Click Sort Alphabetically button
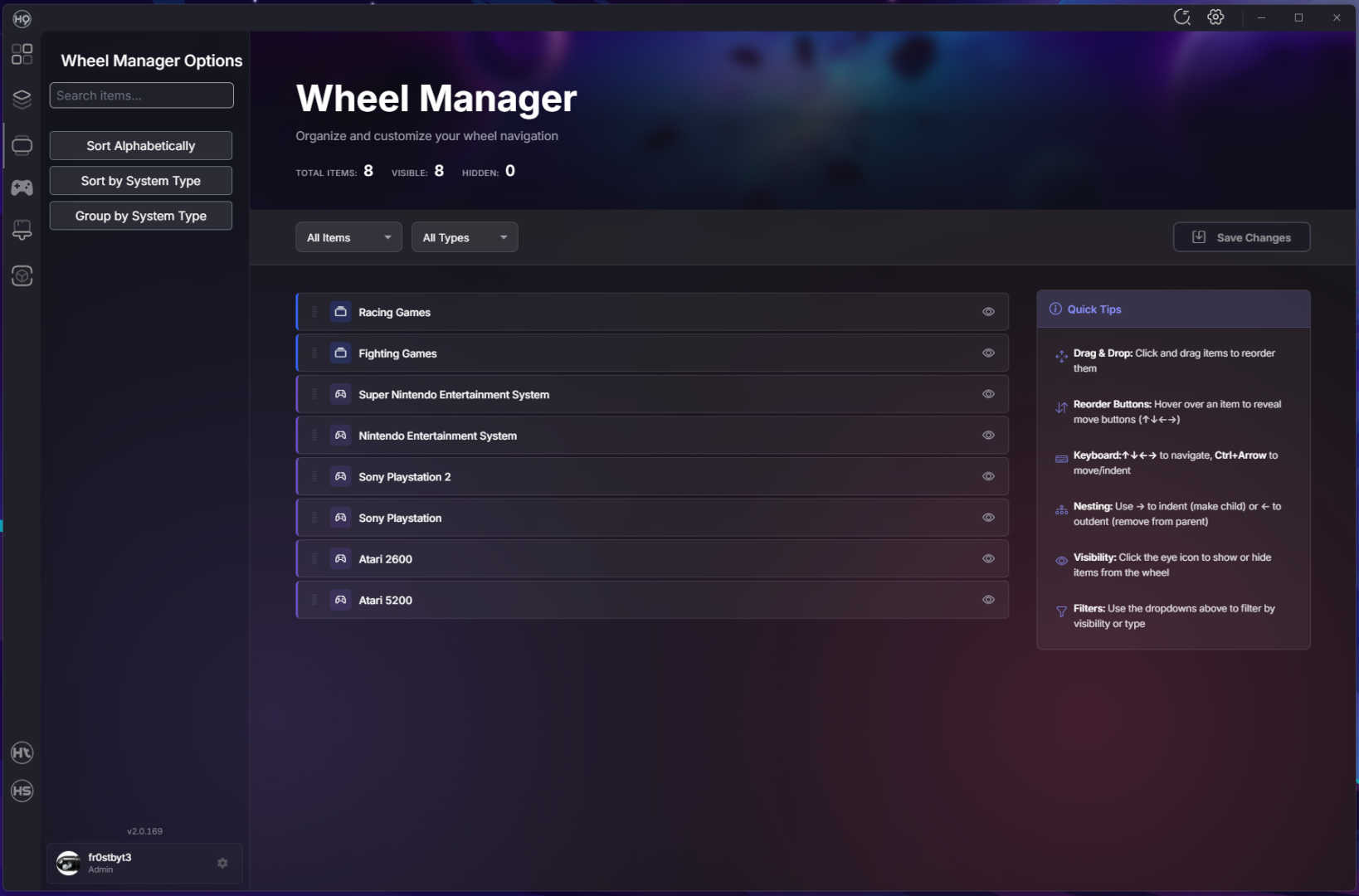 tap(141, 146)
